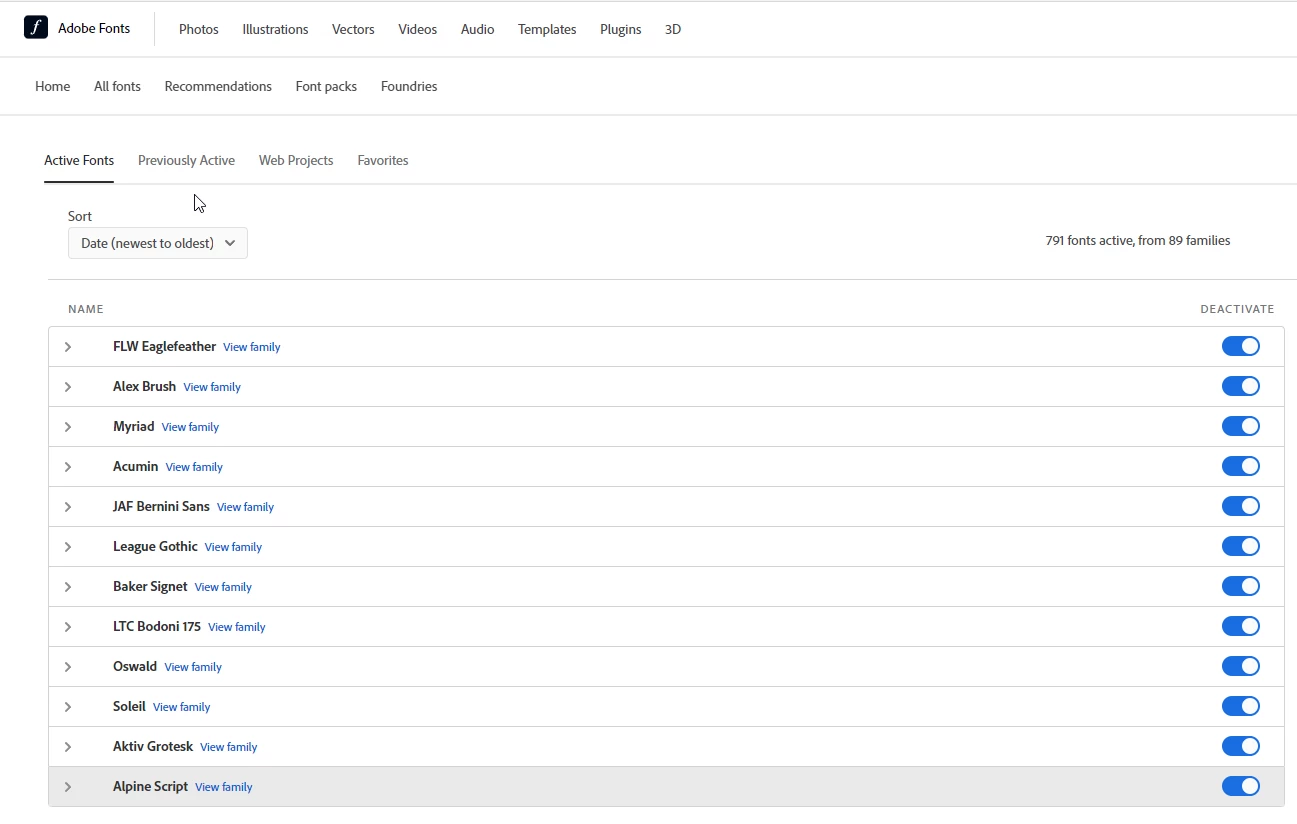Open Foundries navigation item
Screen dimensions: 1297x824
[409, 86]
